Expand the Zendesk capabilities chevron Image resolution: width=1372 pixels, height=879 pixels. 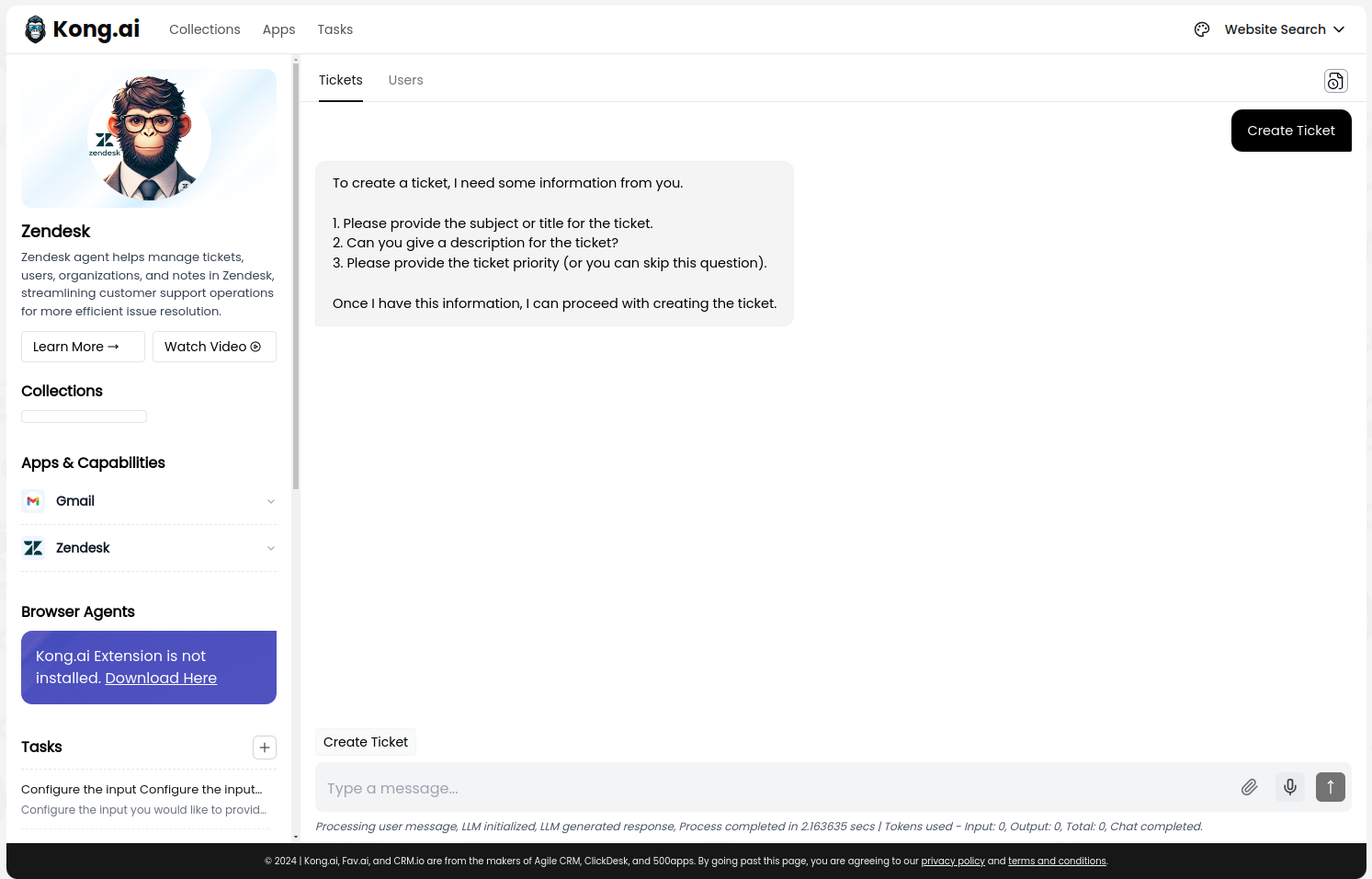point(271,548)
